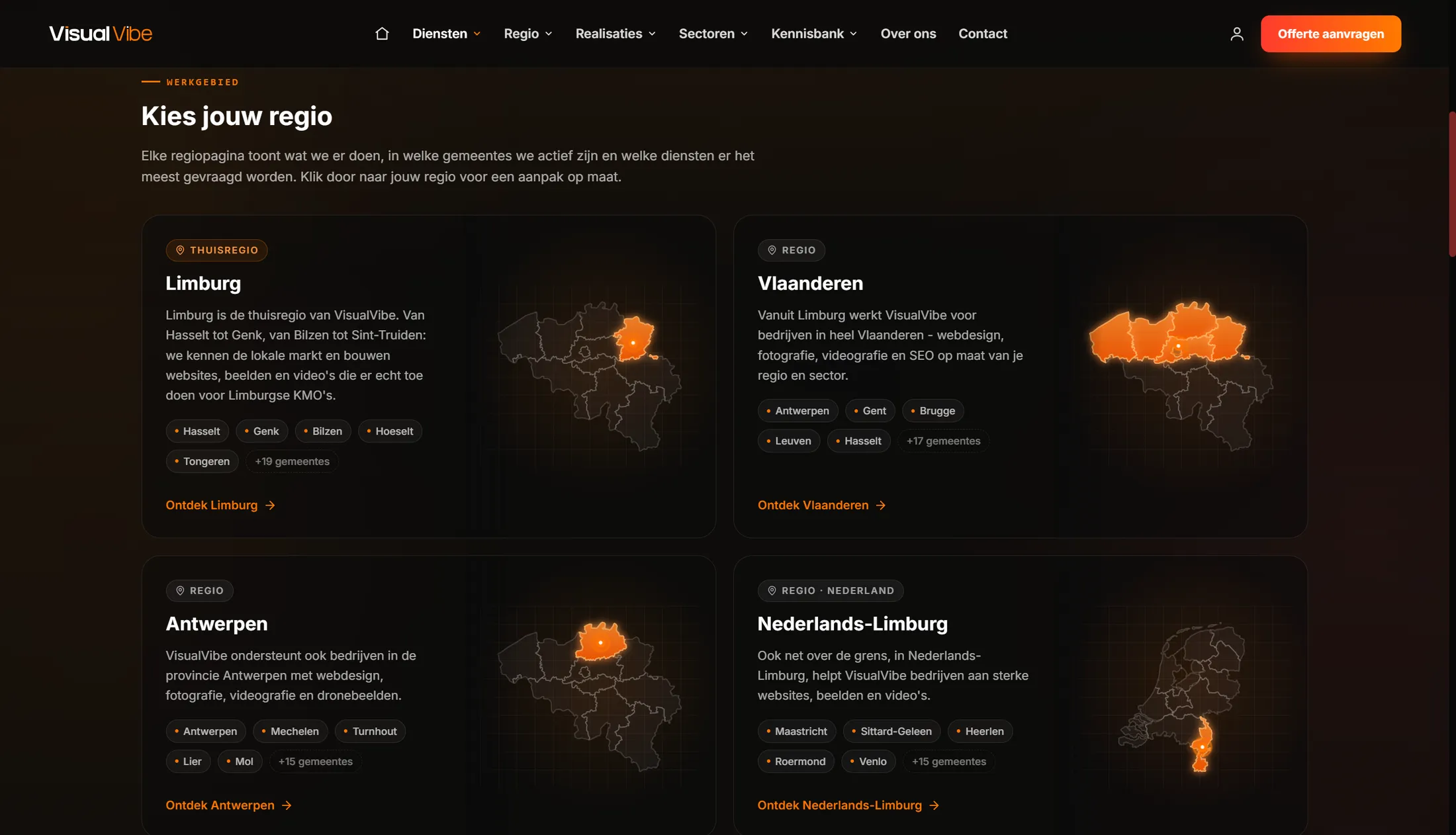Click the Limburg map of Belgium
Screen dimensions: 1456x835
[589, 376]
